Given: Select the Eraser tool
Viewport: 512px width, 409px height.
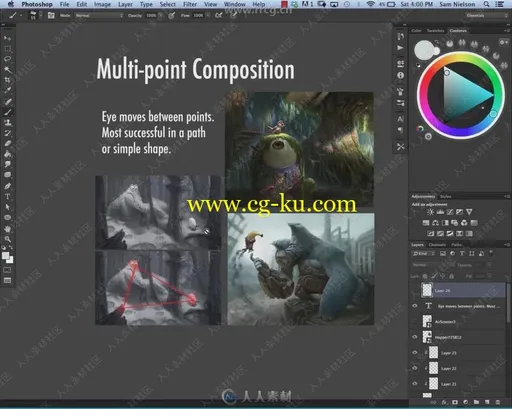Looking at the screenshot, I should tap(7, 143).
